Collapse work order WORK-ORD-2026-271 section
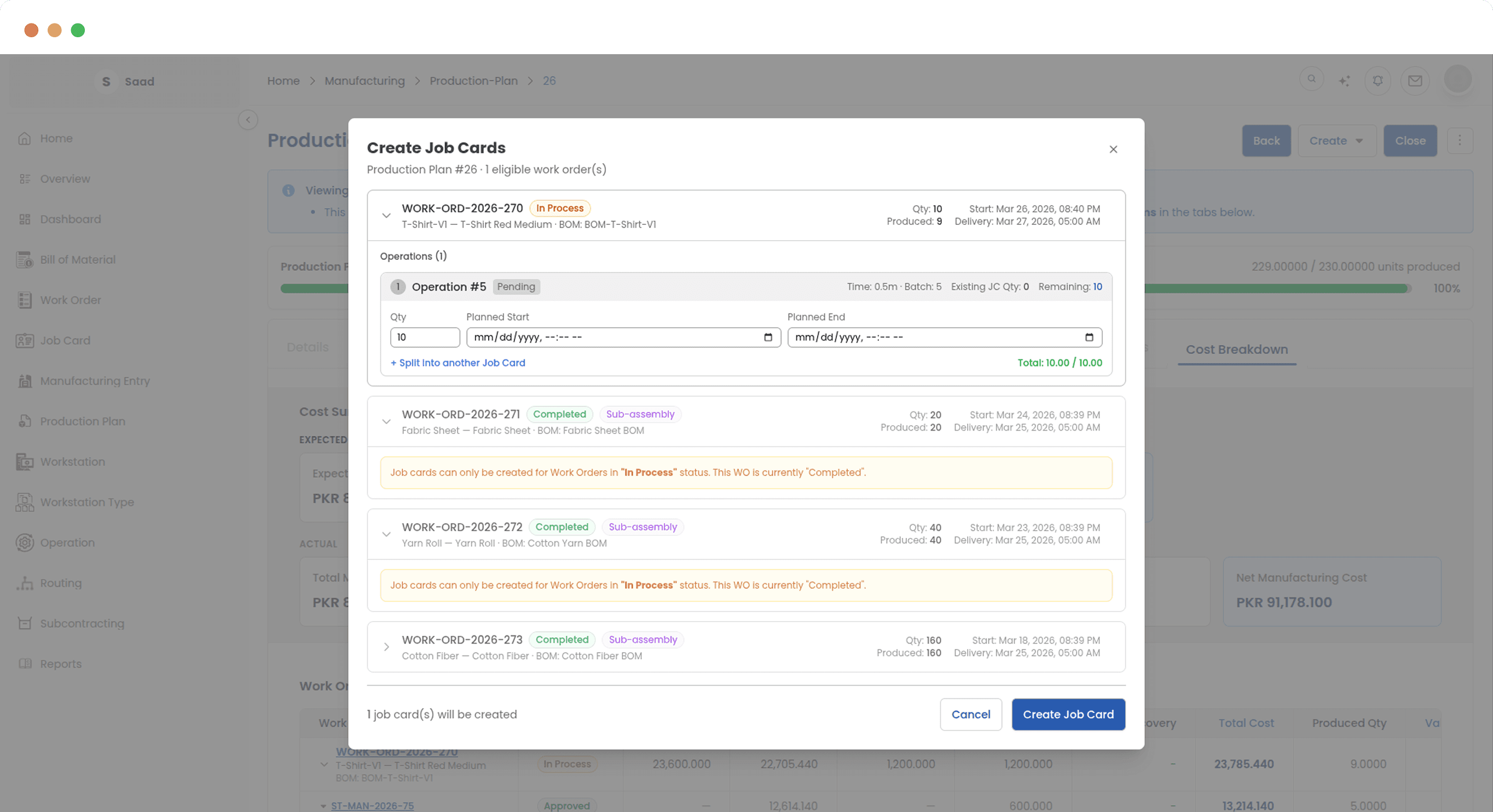 (x=386, y=422)
